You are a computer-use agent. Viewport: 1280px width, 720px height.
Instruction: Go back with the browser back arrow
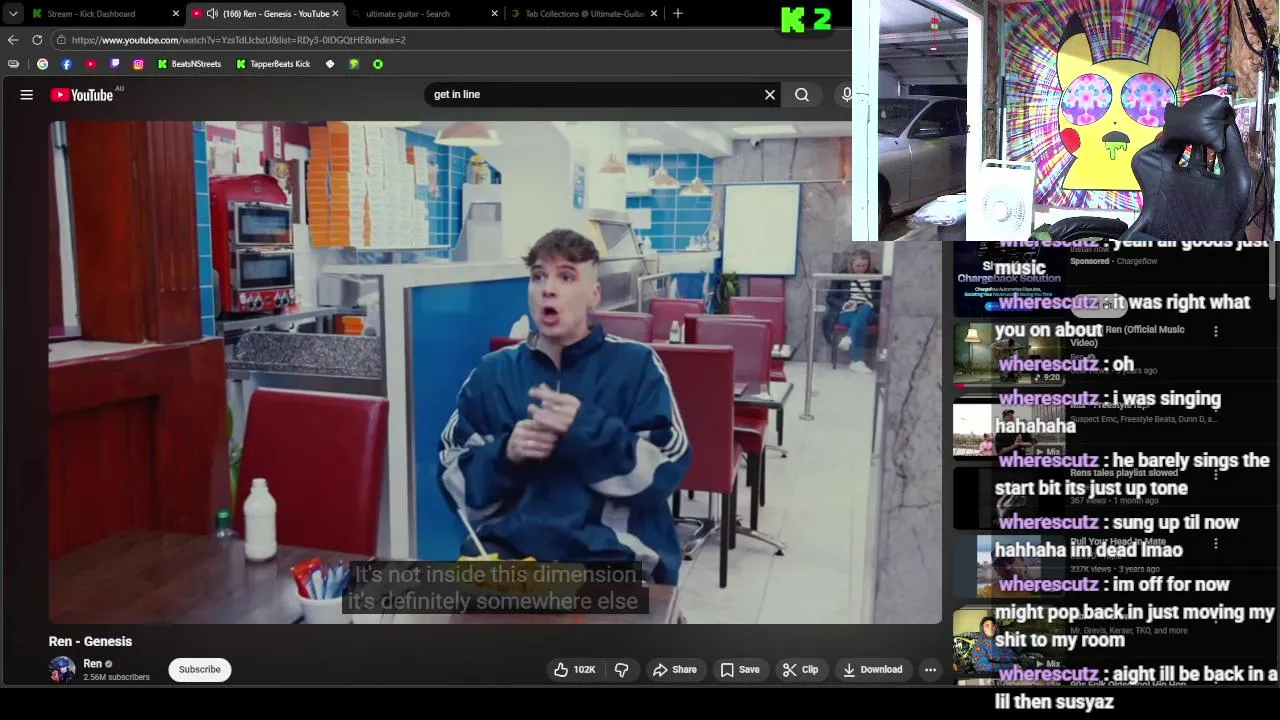(13, 40)
